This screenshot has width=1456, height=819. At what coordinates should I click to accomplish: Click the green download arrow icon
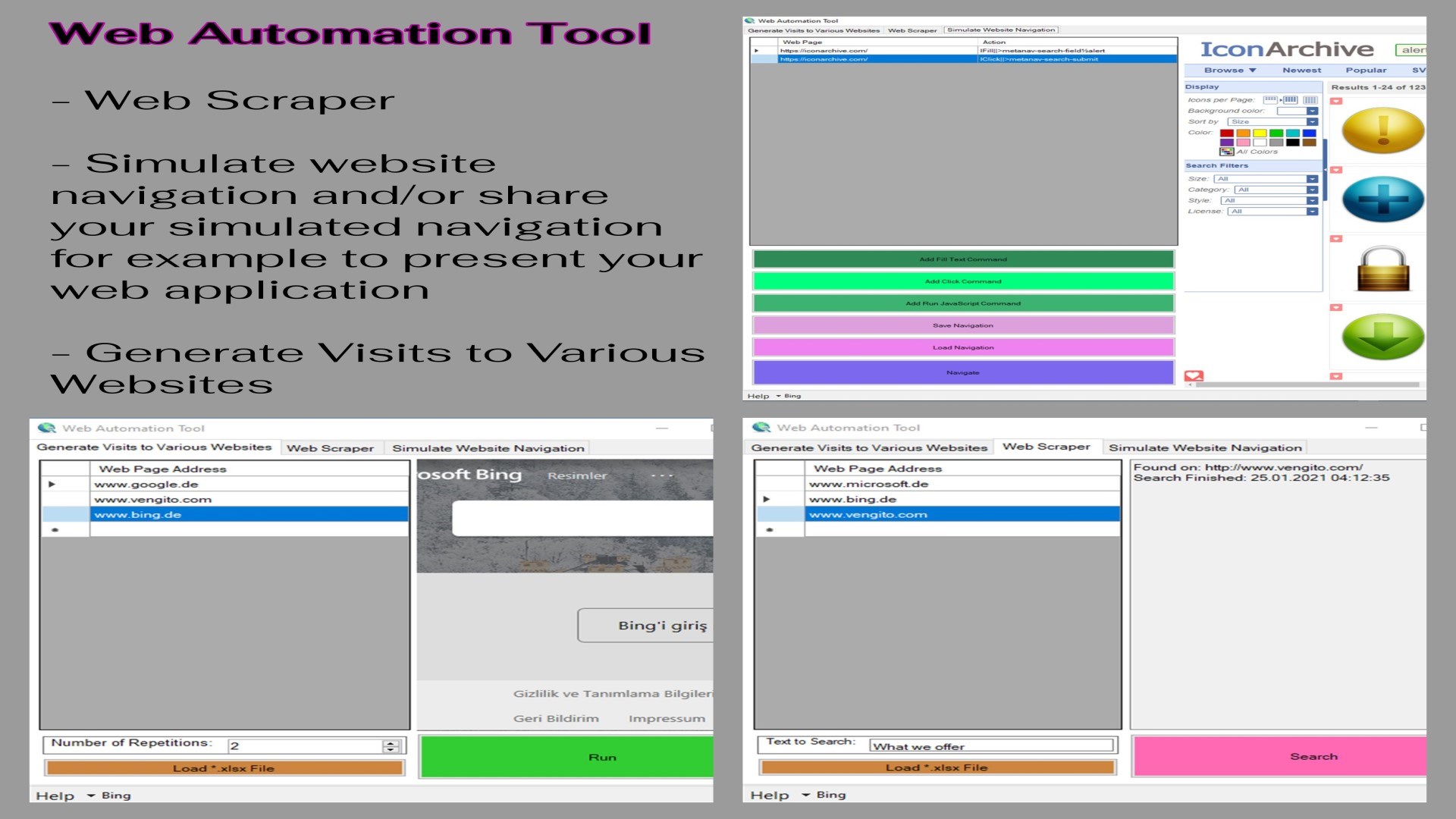tap(1382, 337)
